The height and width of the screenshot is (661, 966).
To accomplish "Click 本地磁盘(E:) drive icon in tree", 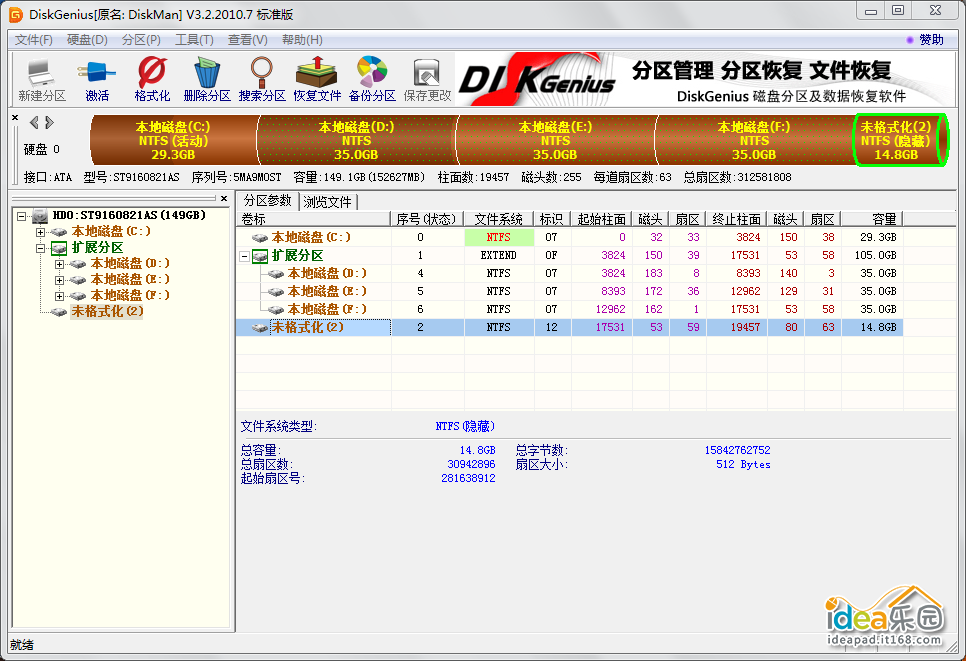I will (x=78, y=280).
